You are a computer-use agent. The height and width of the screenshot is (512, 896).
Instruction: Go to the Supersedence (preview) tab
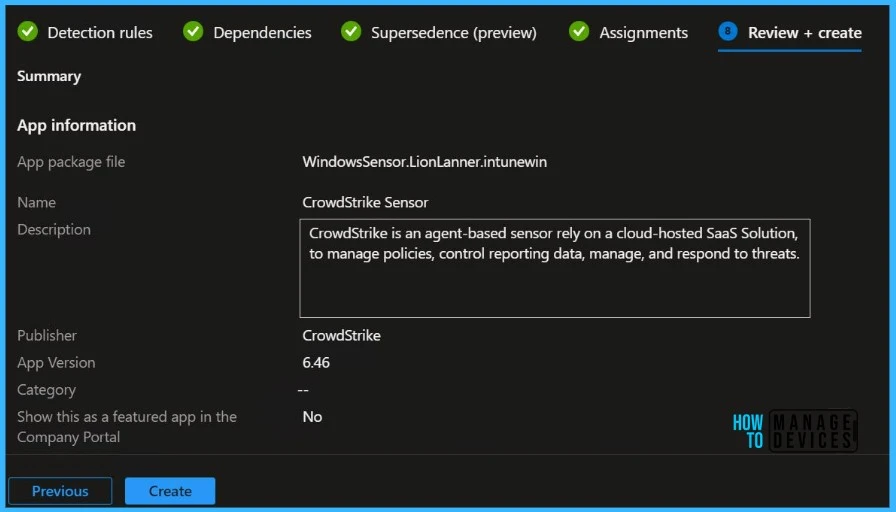tap(453, 33)
